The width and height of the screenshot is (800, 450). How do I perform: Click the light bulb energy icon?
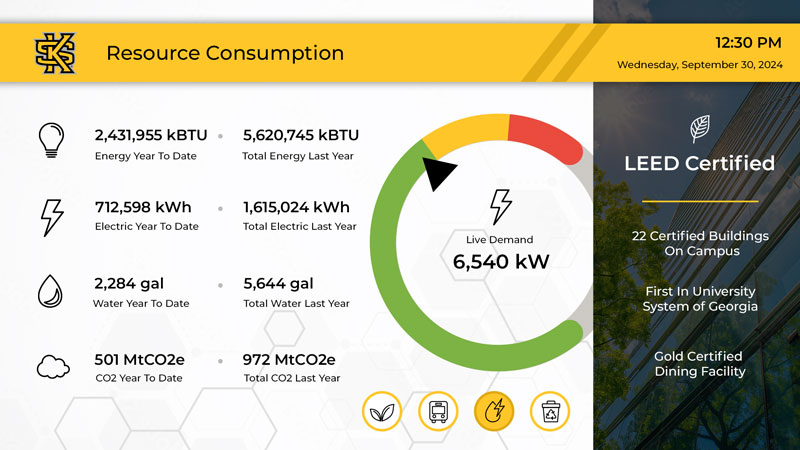51,140
